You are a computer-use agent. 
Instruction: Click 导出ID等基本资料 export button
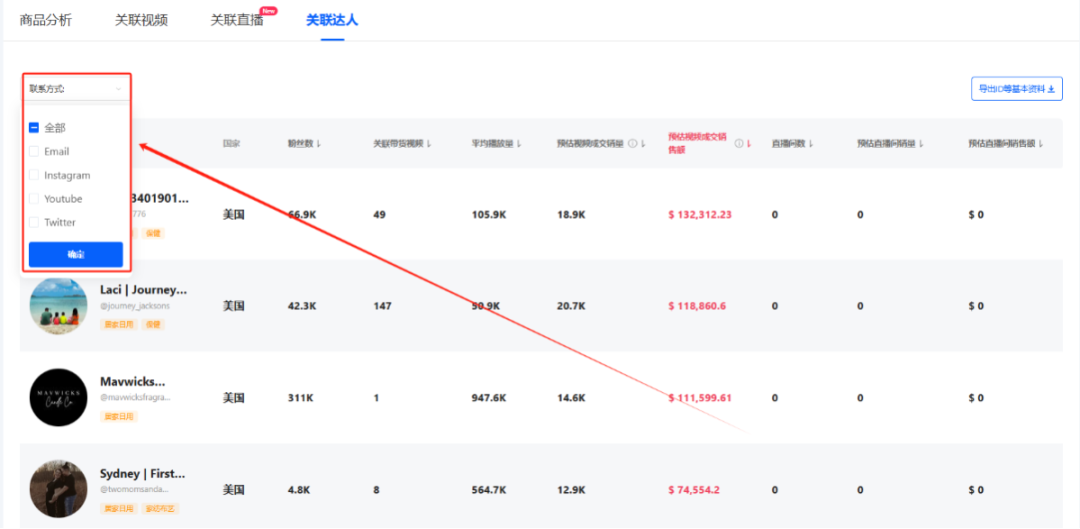pyautogui.click(x=1017, y=89)
